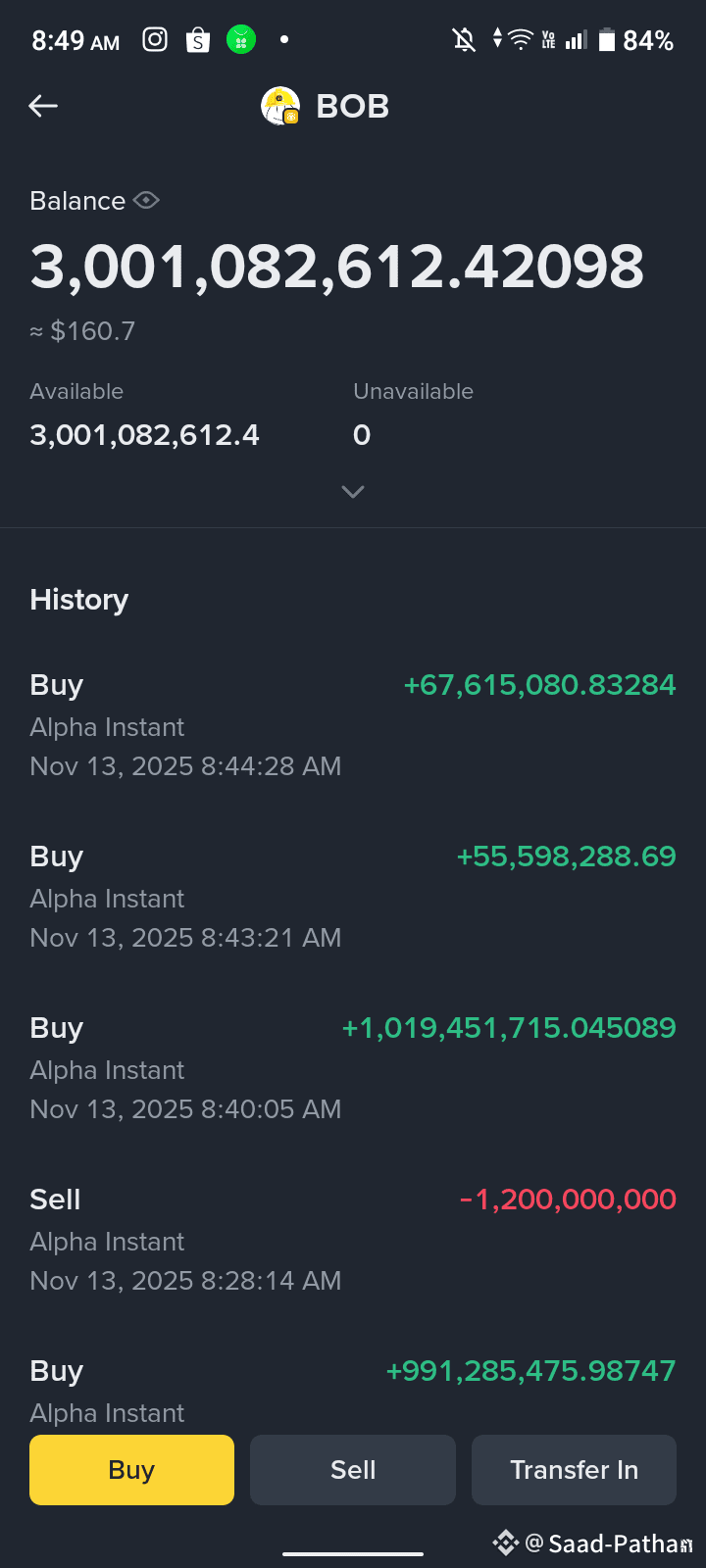Tap the back arrow icon
Viewport: 706px width, 1568px height.
coord(43,106)
